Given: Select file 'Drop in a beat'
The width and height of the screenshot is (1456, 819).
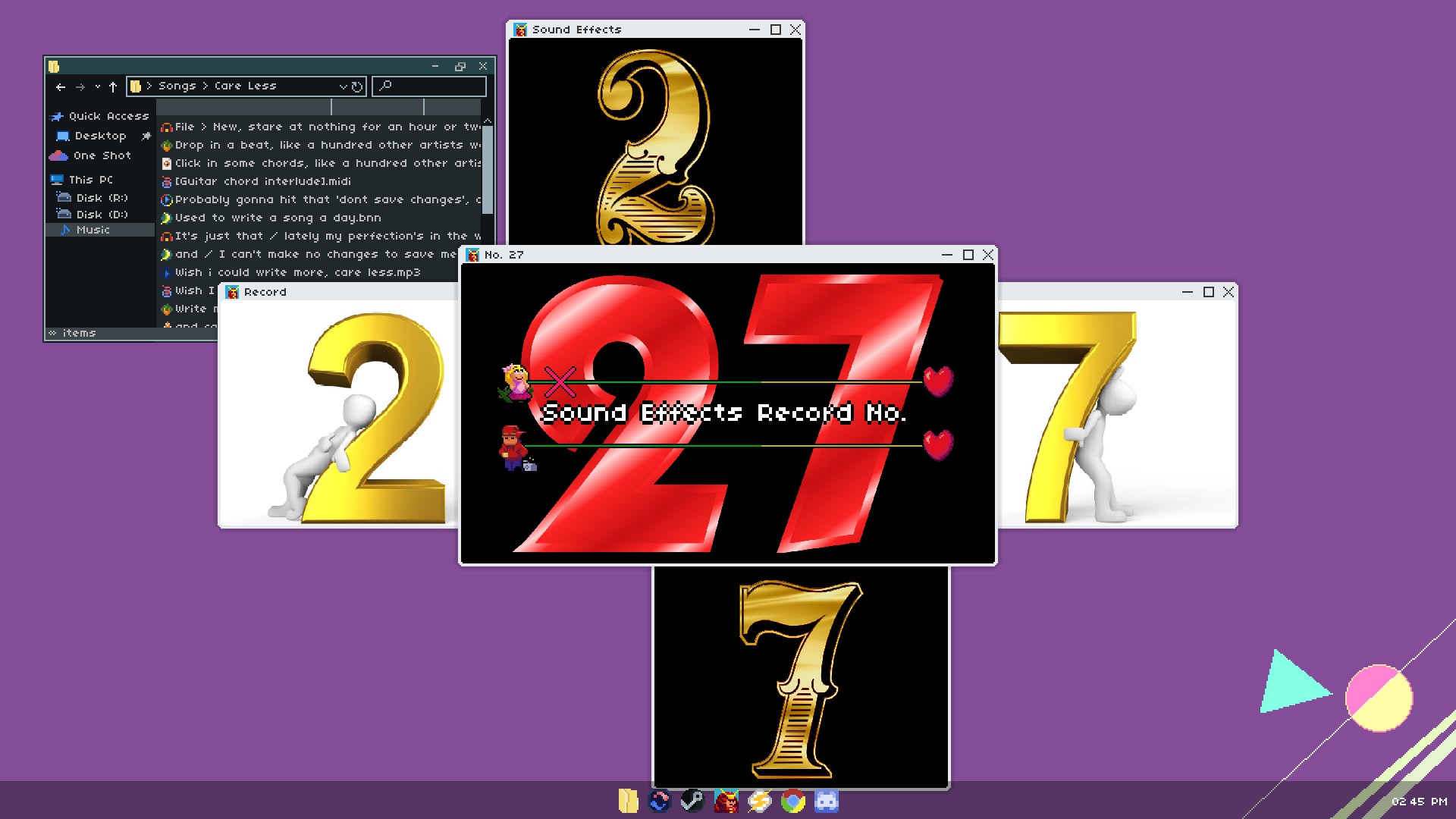Looking at the screenshot, I should pyautogui.click(x=321, y=145).
